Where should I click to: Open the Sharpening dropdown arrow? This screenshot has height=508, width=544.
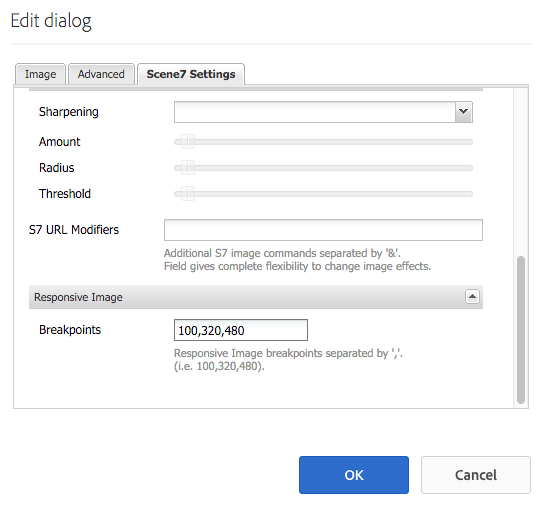tap(464, 112)
